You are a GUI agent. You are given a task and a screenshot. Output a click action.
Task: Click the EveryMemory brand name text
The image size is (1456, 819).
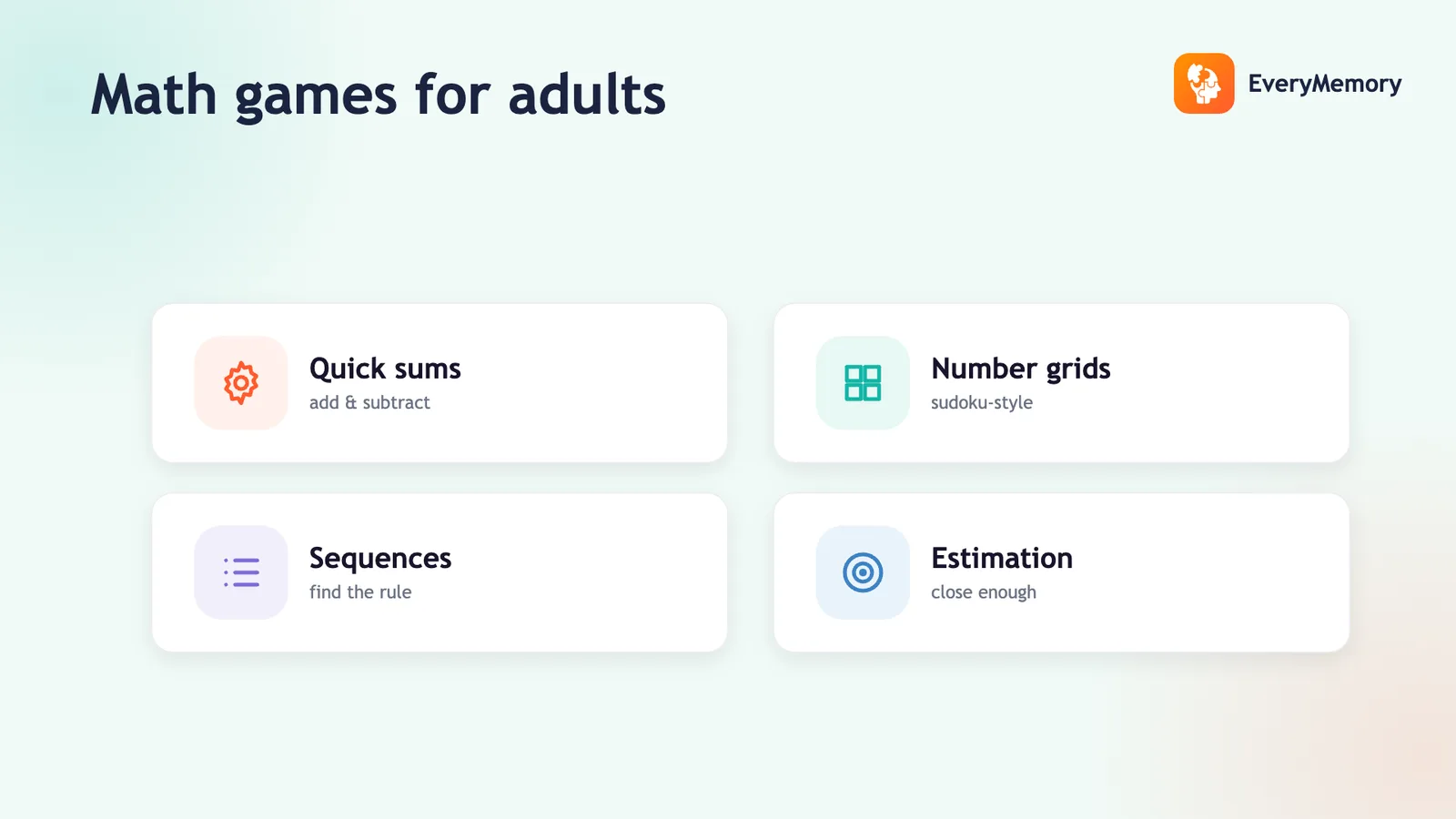[x=1325, y=84]
